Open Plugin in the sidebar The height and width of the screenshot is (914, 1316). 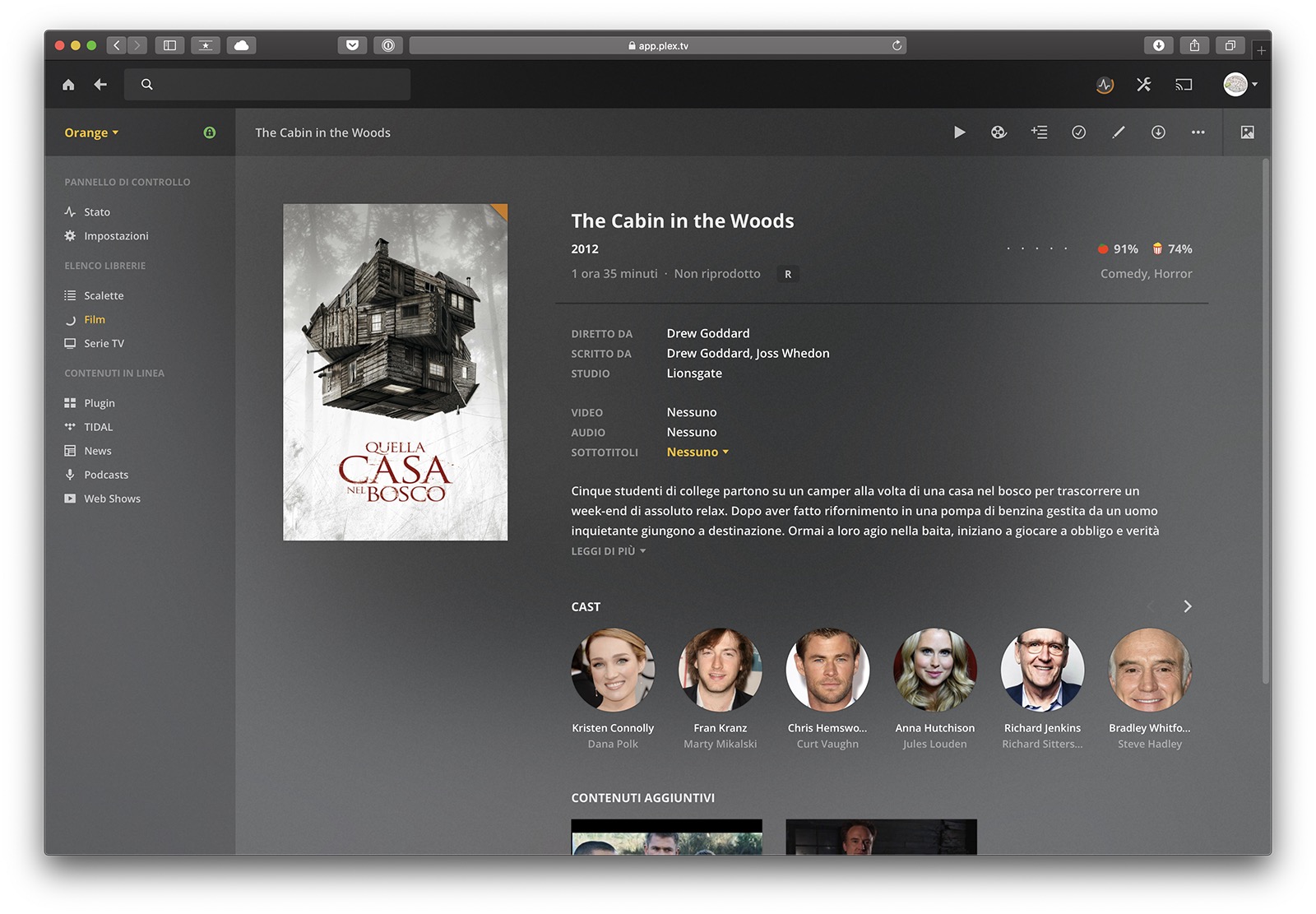(90, 403)
